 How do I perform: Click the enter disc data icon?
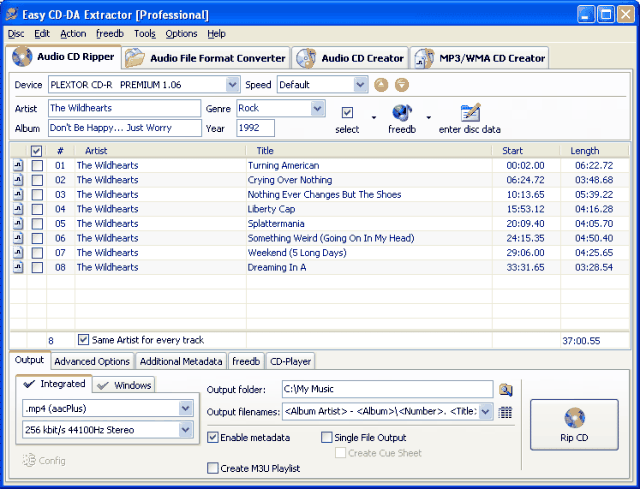tap(470, 113)
